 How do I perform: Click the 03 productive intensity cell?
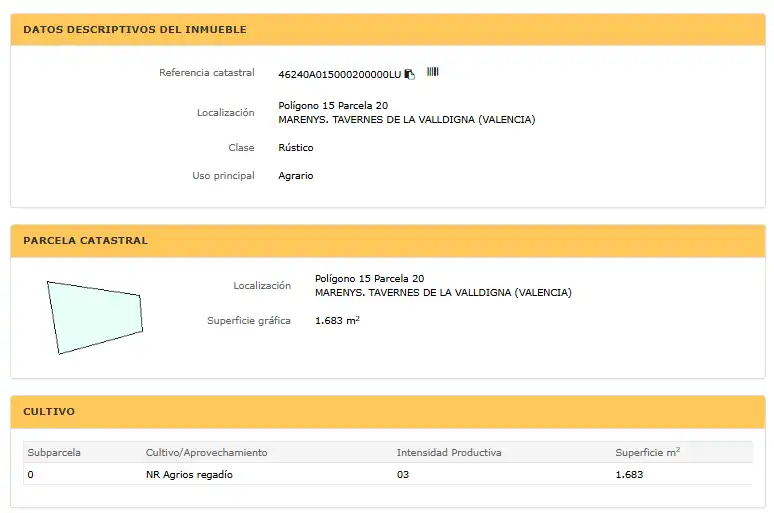pos(403,474)
